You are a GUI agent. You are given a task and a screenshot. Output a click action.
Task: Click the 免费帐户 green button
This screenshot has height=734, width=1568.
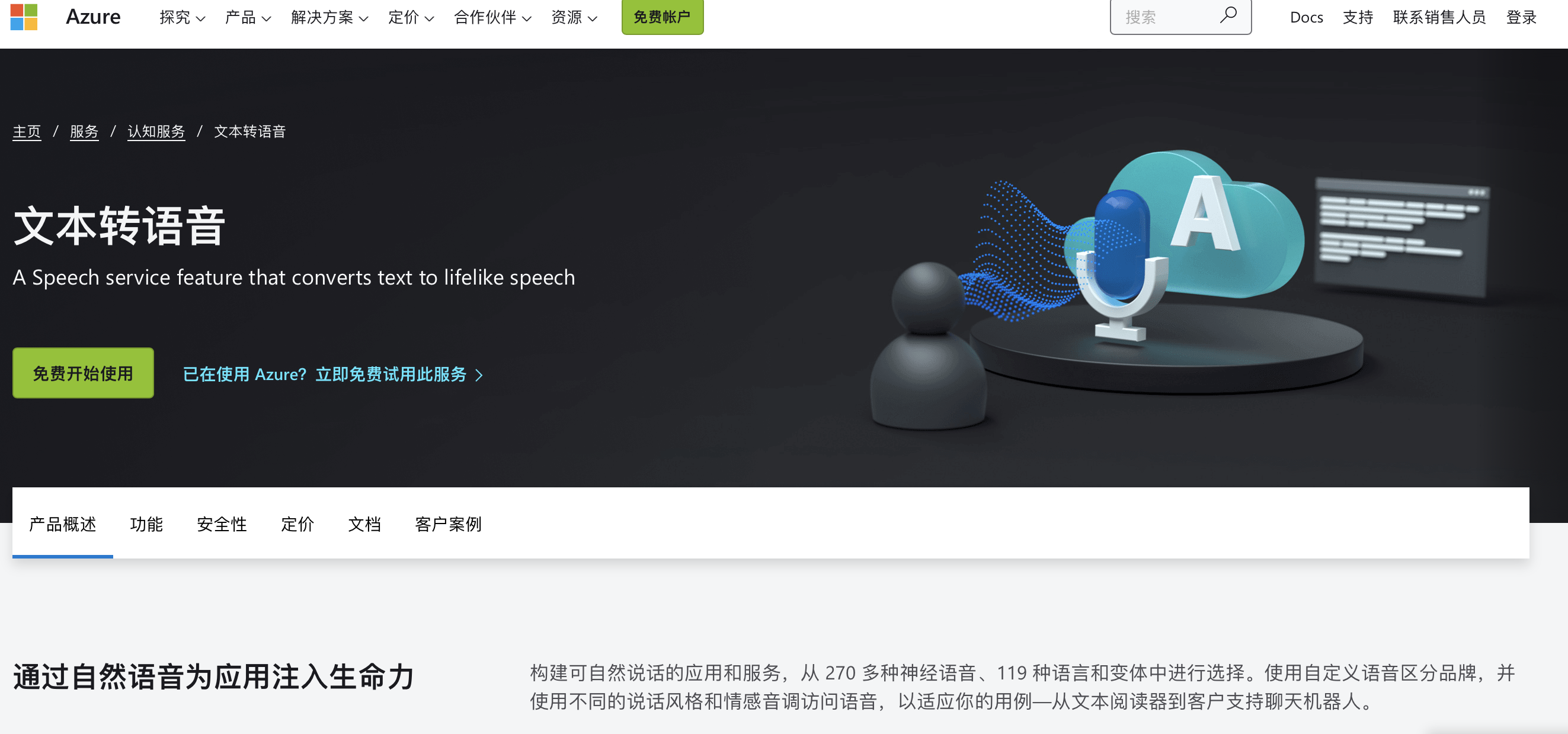click(x=663, y=17)
